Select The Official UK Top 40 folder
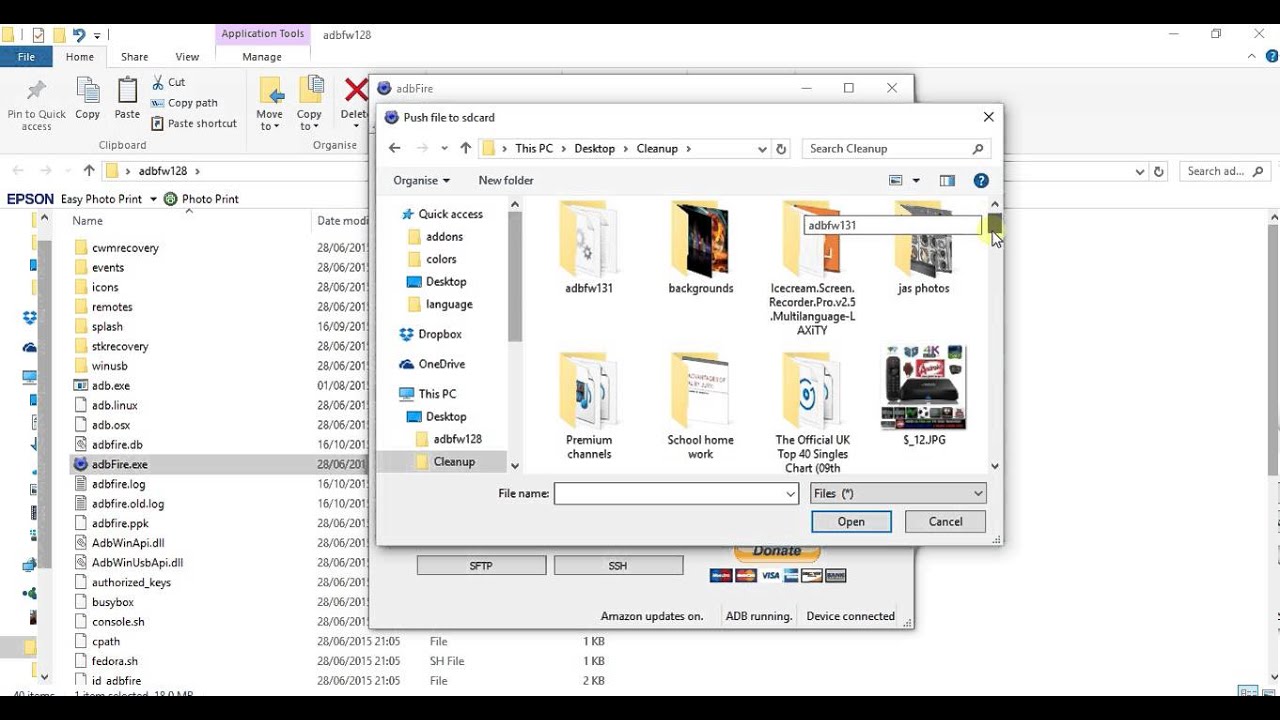Viewport: 1280px width, 720px height. [x=812, y=411]
